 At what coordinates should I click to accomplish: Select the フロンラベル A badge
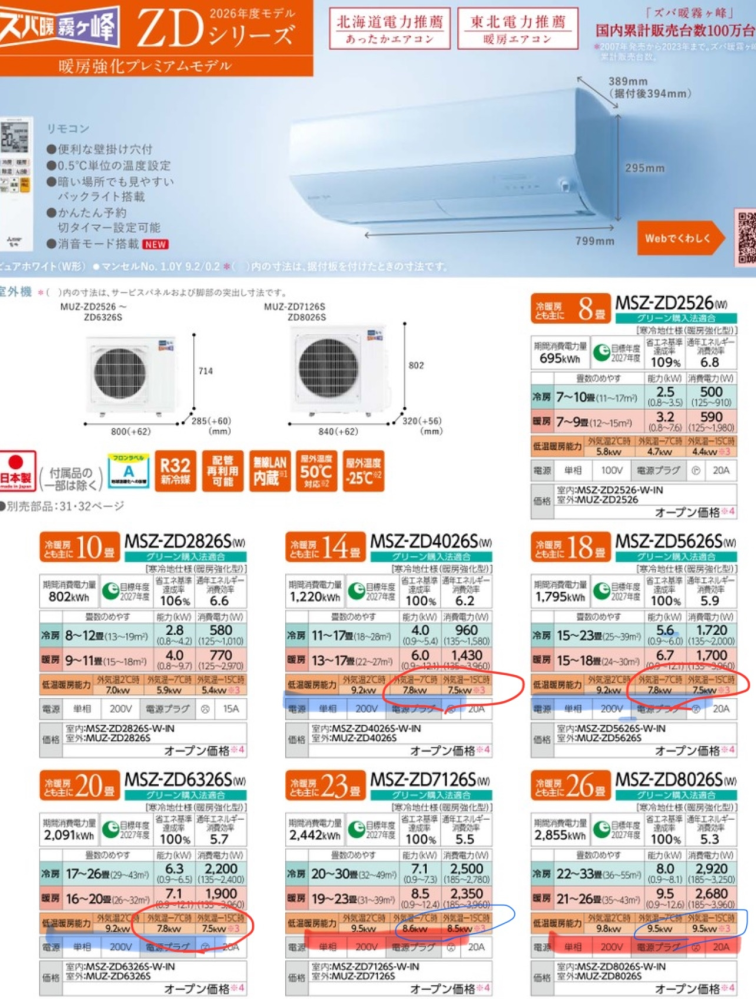click(x=129, y=471)
